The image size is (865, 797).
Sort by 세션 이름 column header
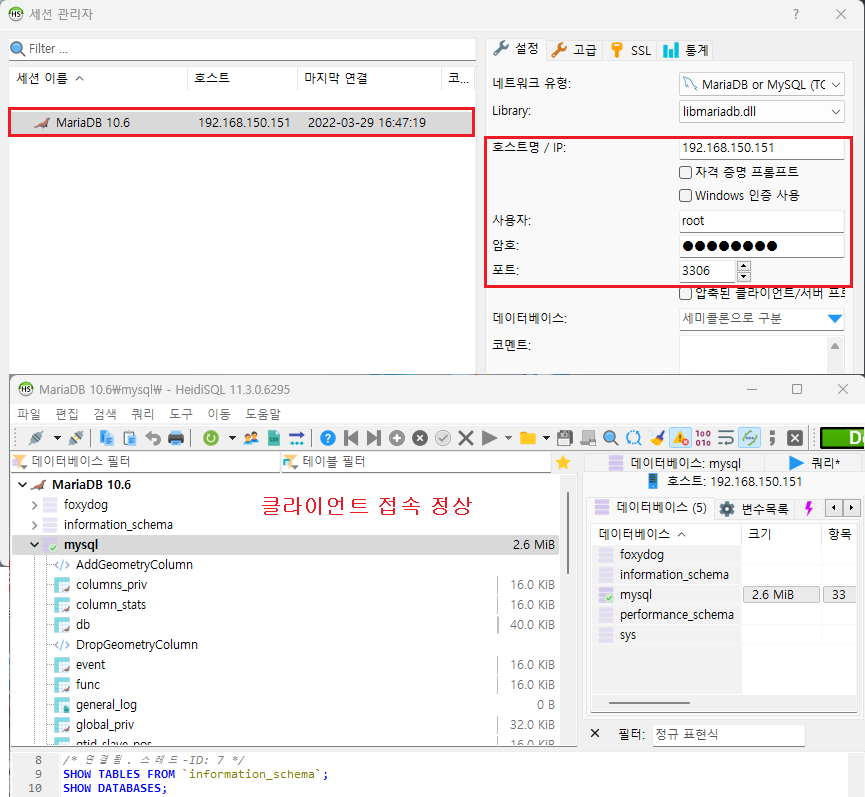(98, 78)
